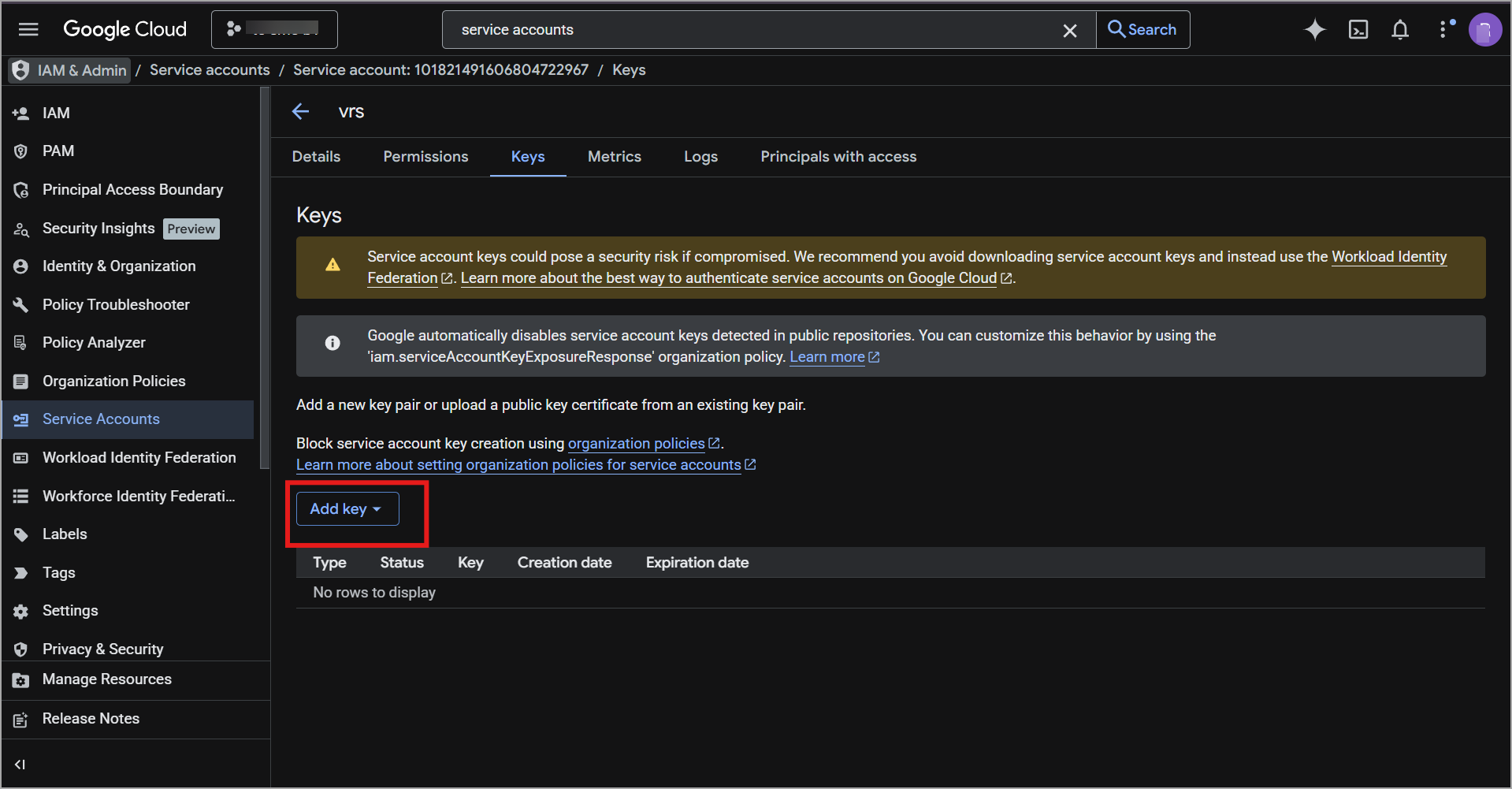Click the Service accounts breadcrumb link
The image size is (1512, 789).
tap(210, 70)
